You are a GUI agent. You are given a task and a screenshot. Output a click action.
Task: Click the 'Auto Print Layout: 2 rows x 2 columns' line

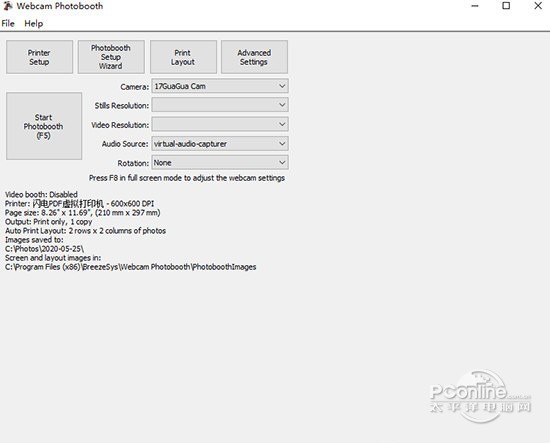coord(85,231)
